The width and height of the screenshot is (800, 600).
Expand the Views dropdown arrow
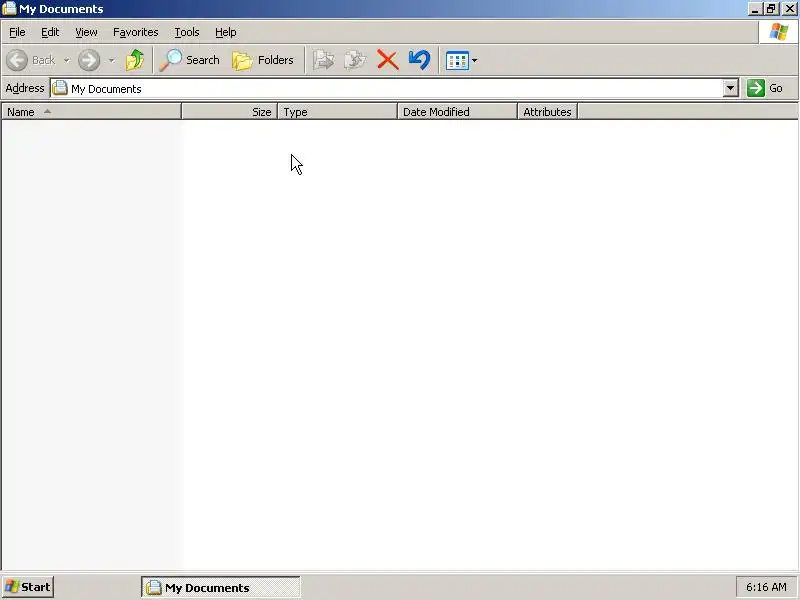tap(474, 60)
